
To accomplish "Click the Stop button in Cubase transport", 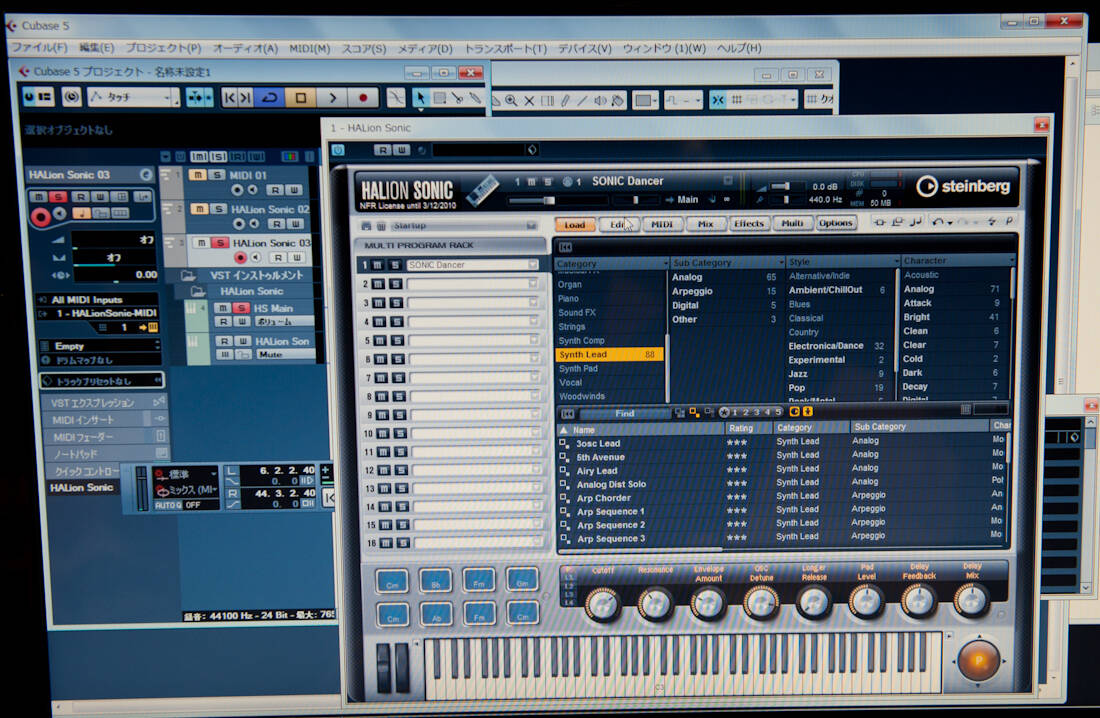I will (300, 98).
